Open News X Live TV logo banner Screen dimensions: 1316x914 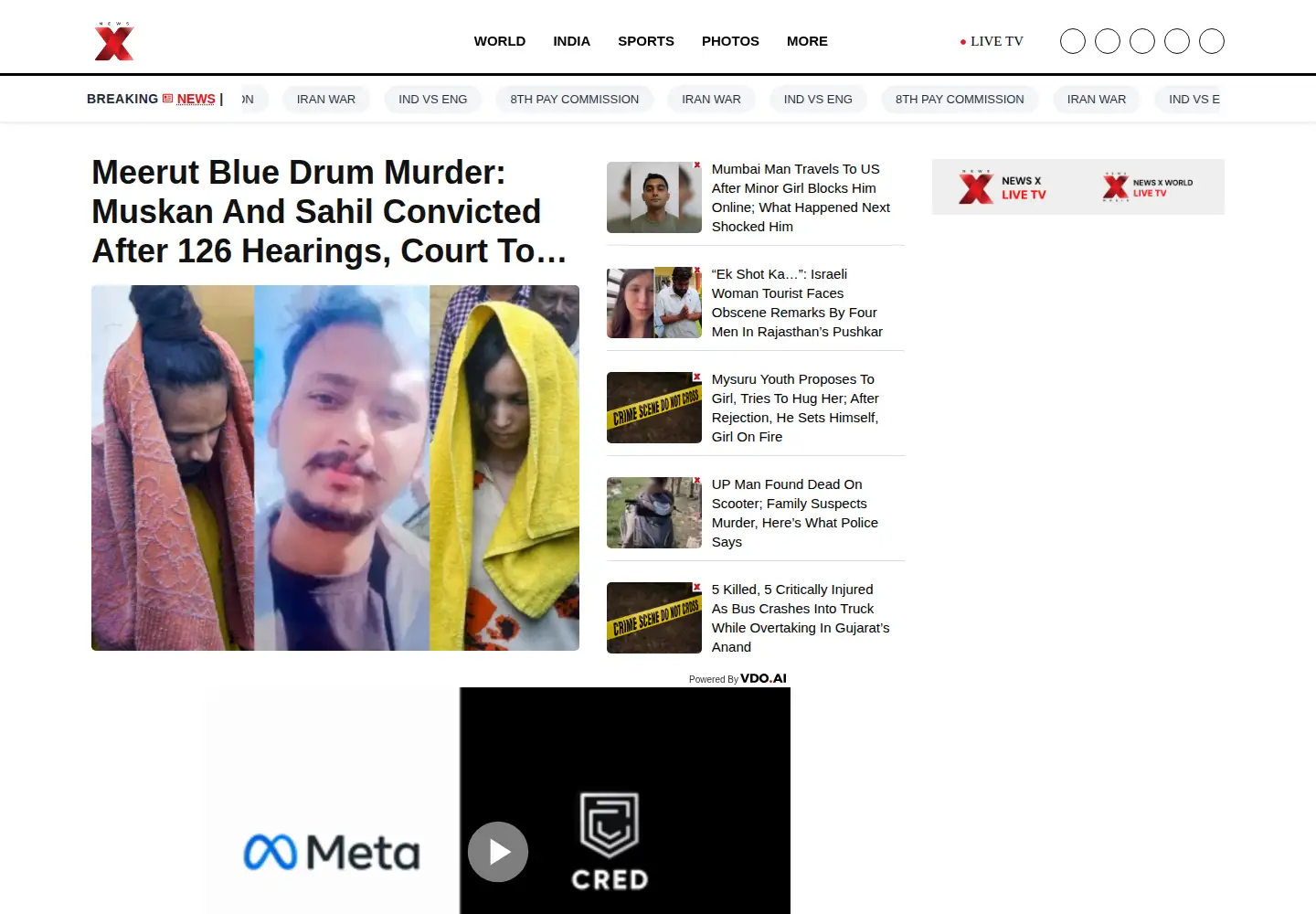tap(1003, 187)
